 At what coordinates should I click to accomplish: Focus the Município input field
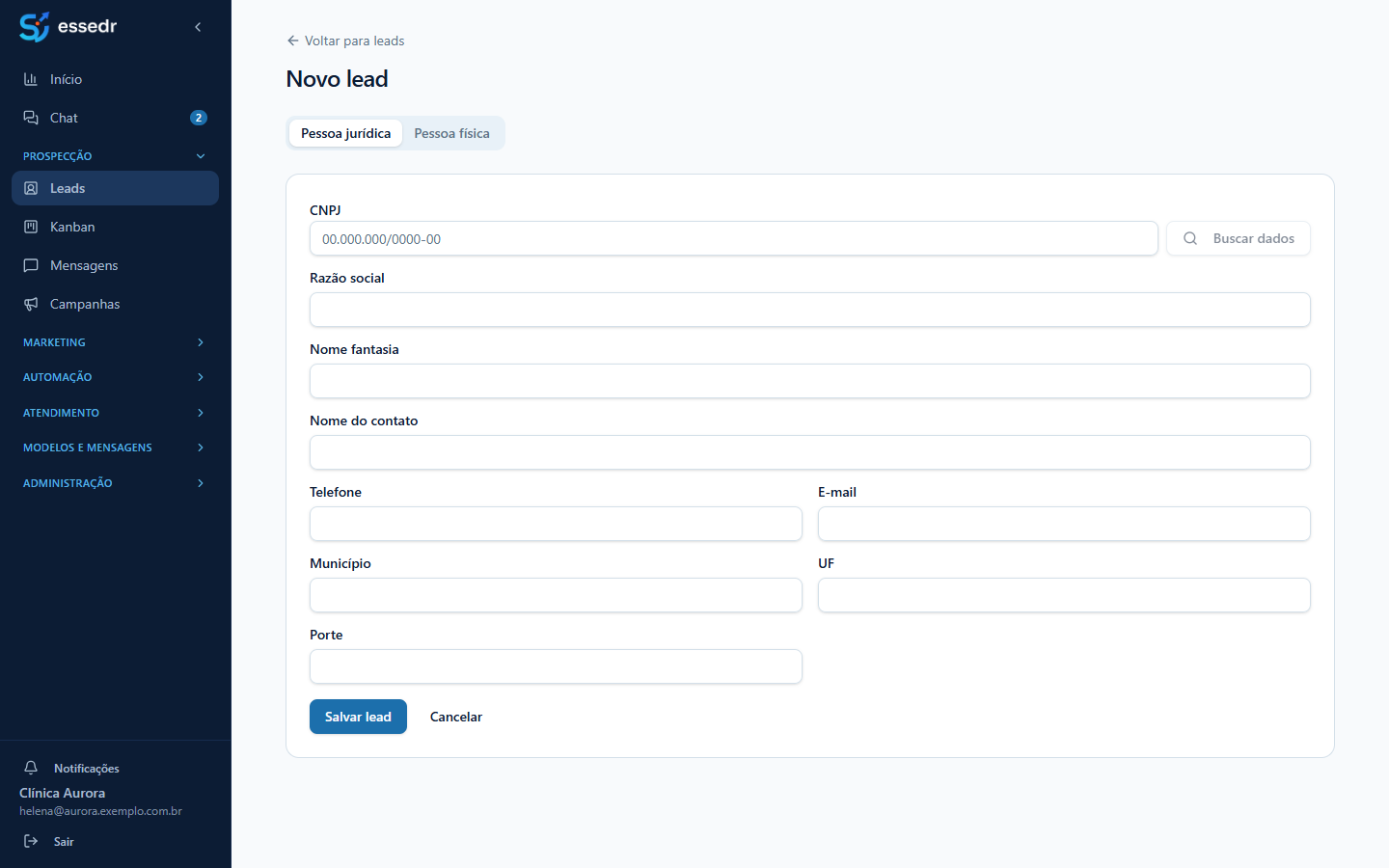pos(556,595)
